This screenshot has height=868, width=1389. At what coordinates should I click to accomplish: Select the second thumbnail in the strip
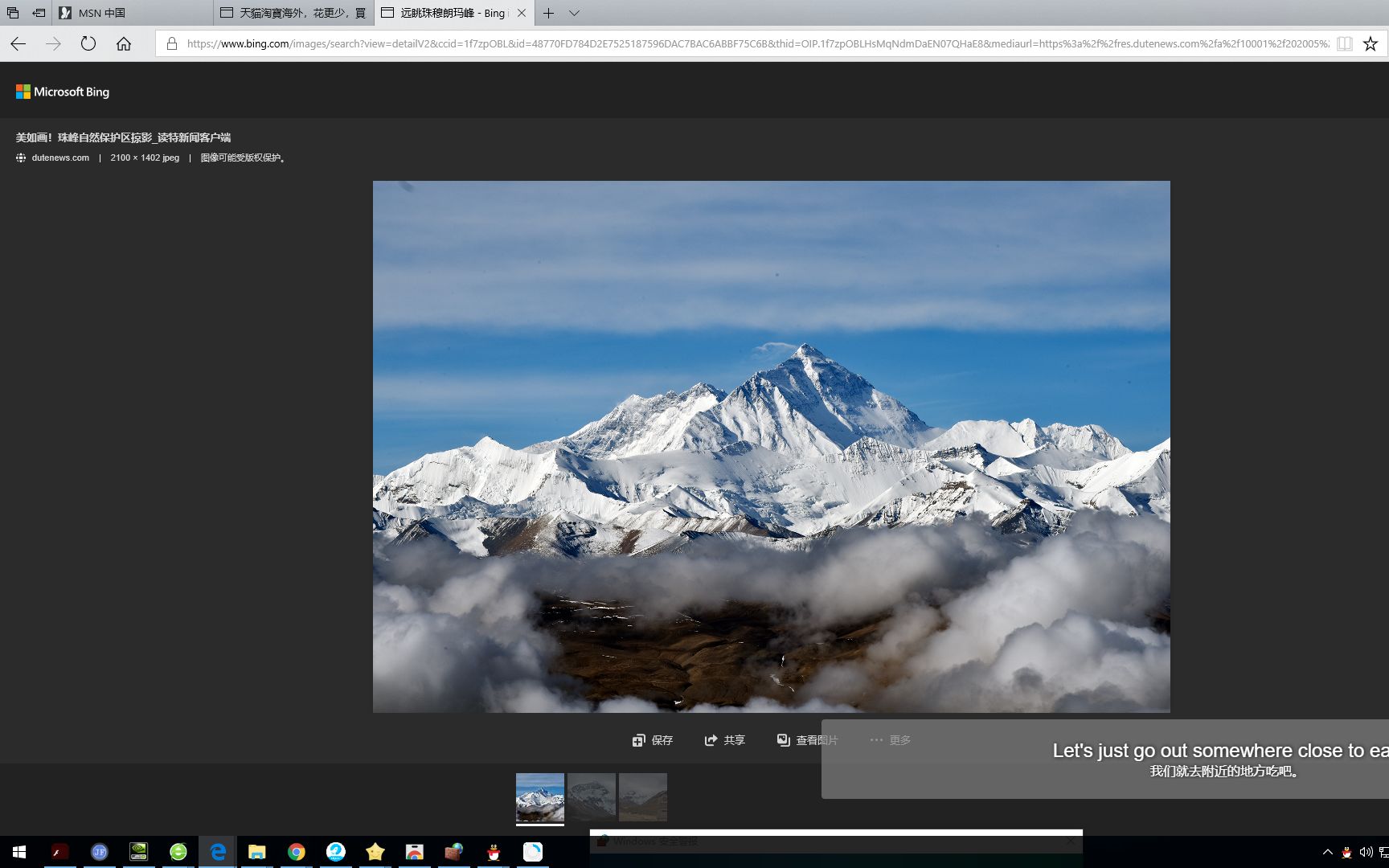tap(591, 797)
